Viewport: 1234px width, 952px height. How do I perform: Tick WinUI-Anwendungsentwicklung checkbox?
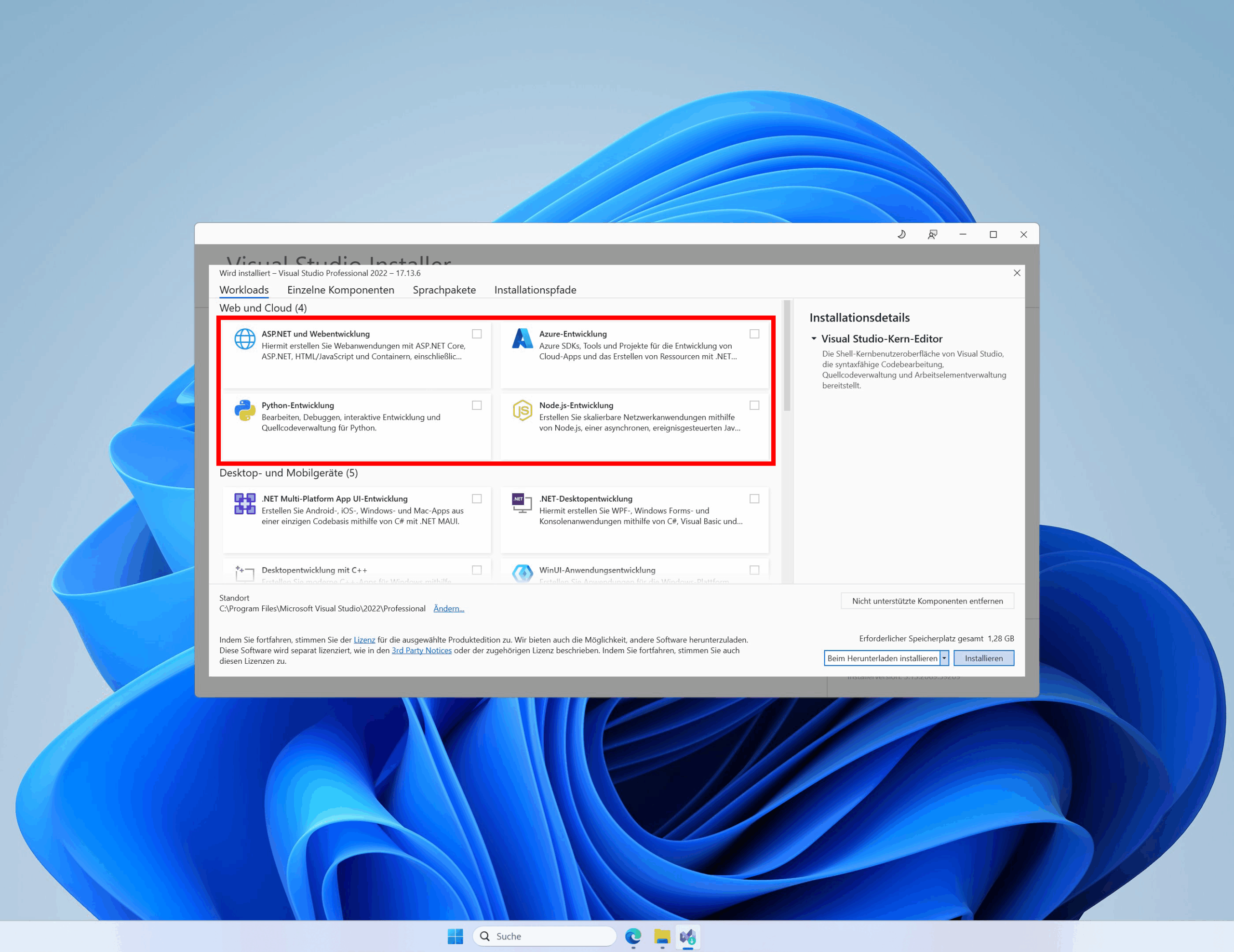click(x=754, y=570)
